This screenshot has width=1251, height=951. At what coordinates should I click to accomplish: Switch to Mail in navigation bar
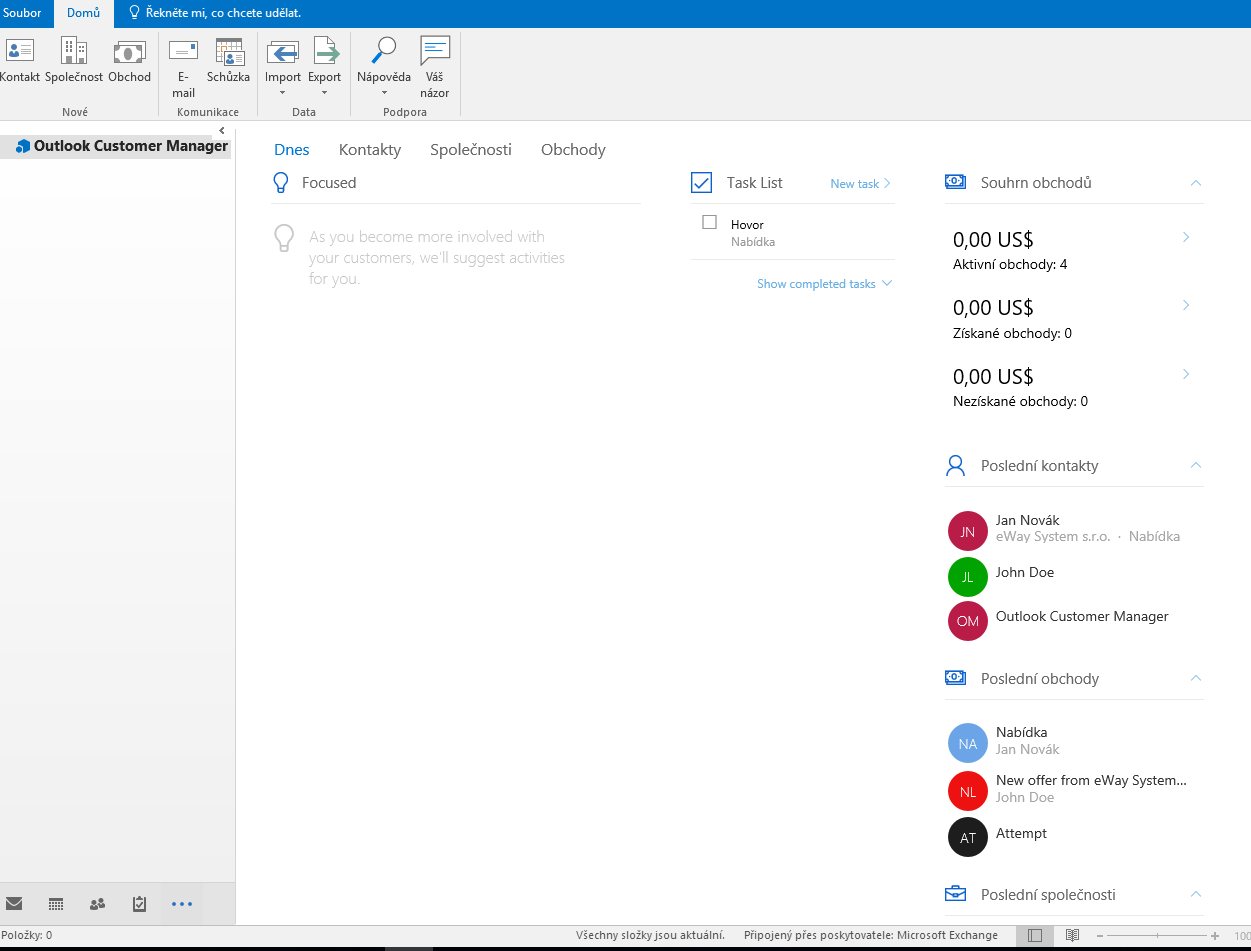pos(14,903)
